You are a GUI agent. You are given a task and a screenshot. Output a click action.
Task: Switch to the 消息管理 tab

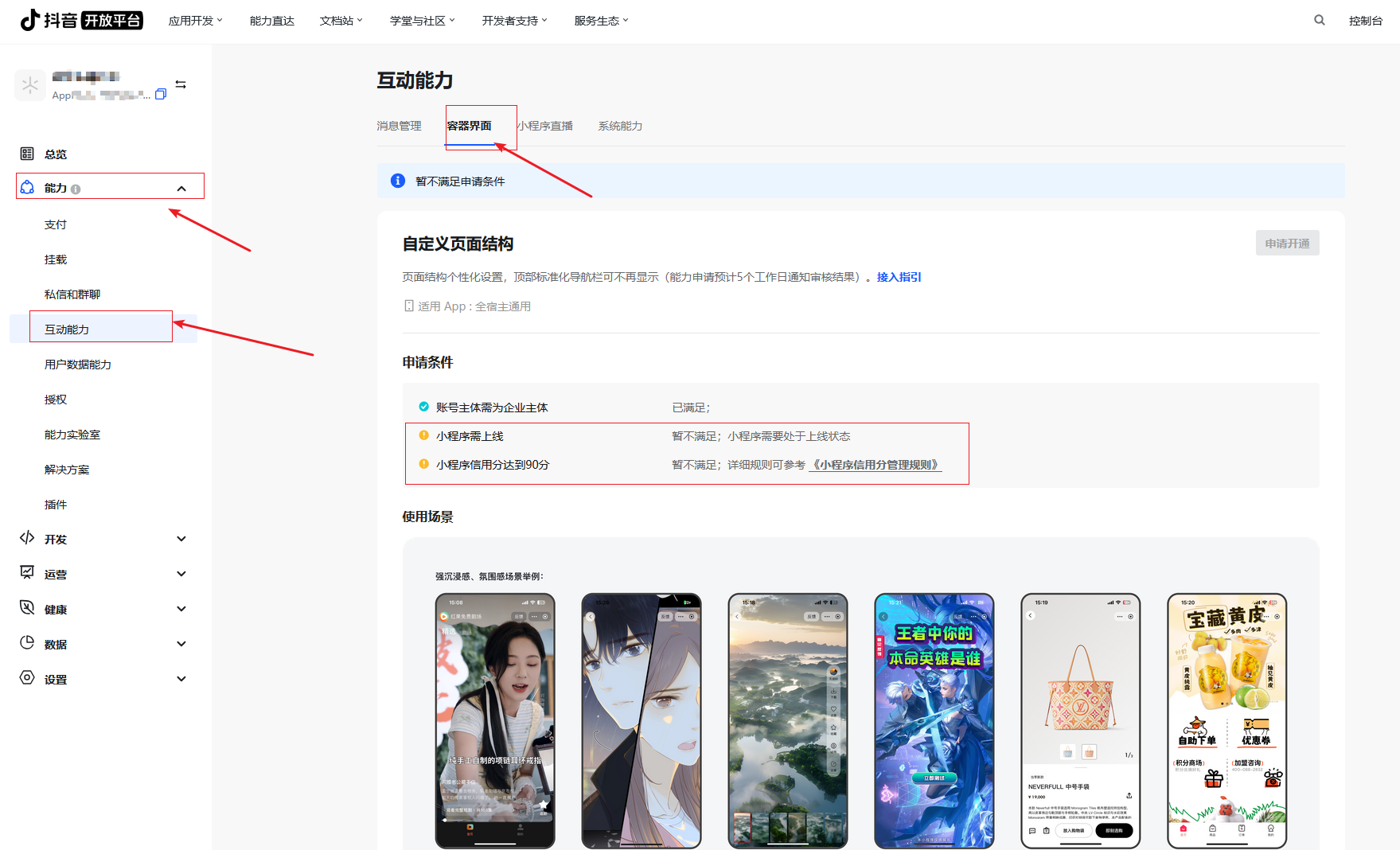399,126
